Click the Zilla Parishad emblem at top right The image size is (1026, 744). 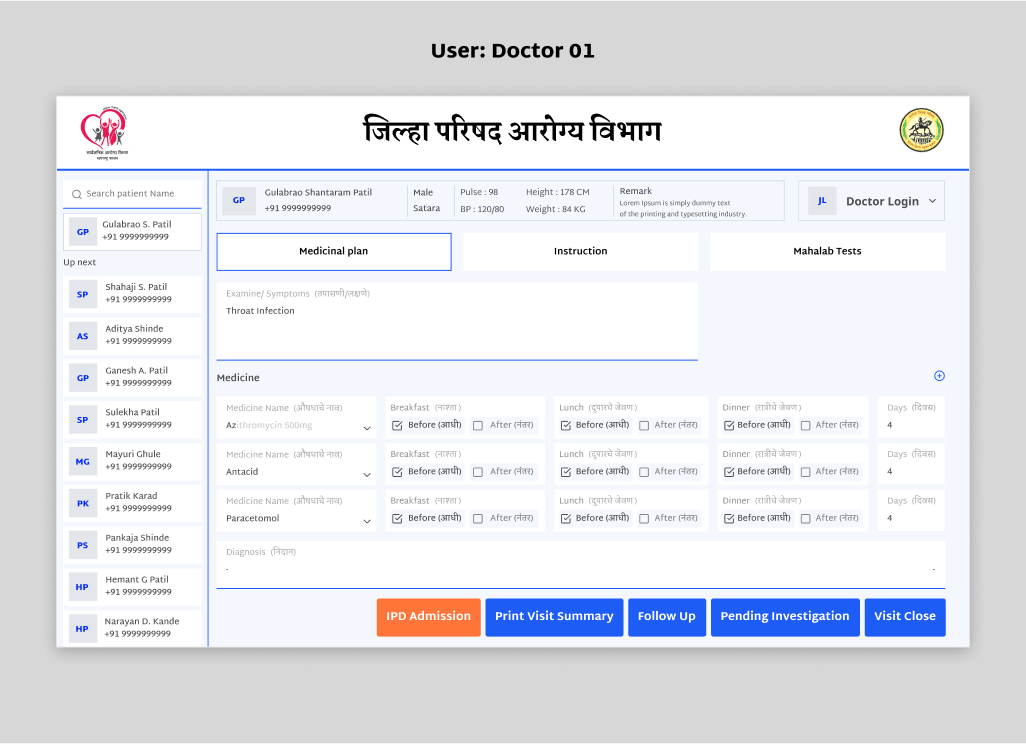click(x=921, y=131)
